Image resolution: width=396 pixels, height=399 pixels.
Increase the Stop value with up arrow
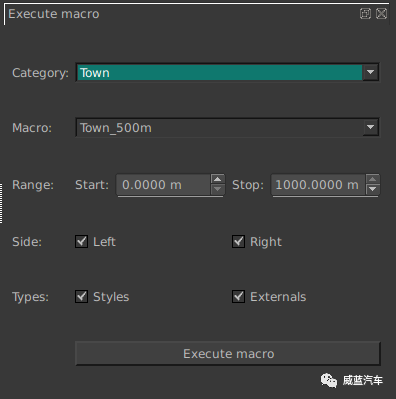pyautogui.click(x=373, y=179)
